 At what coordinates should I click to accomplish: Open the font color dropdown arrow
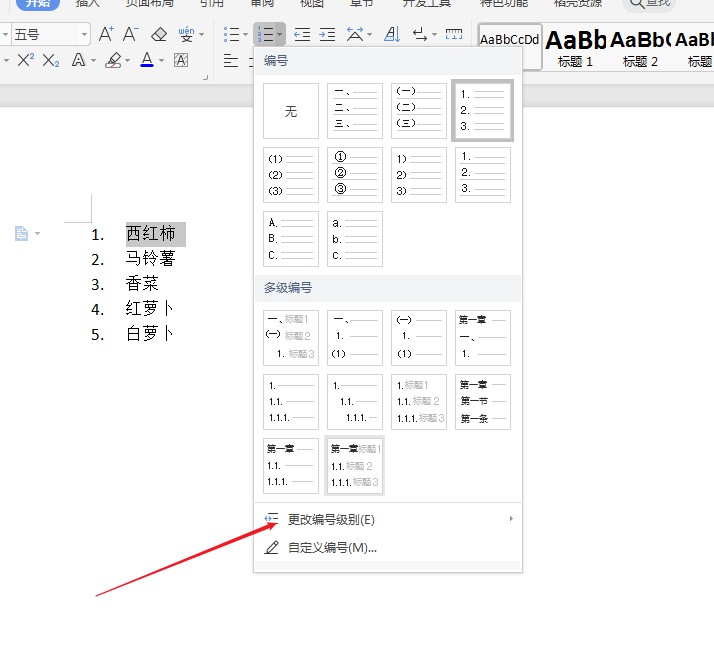(x=163, y=60)
